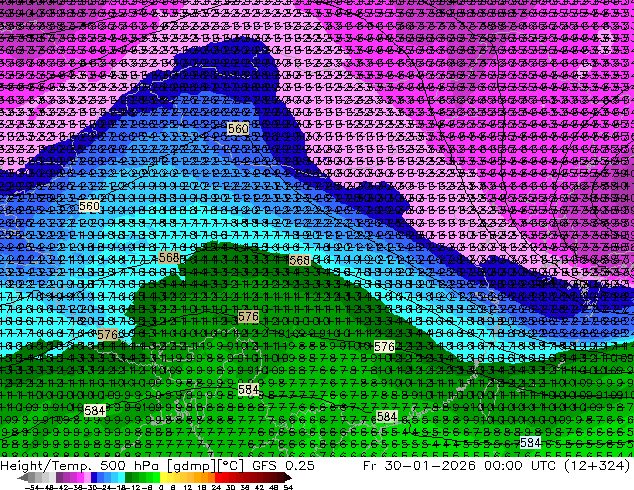Click the '24' legend value
Screen dimensions: 634x490
point(216,487)
